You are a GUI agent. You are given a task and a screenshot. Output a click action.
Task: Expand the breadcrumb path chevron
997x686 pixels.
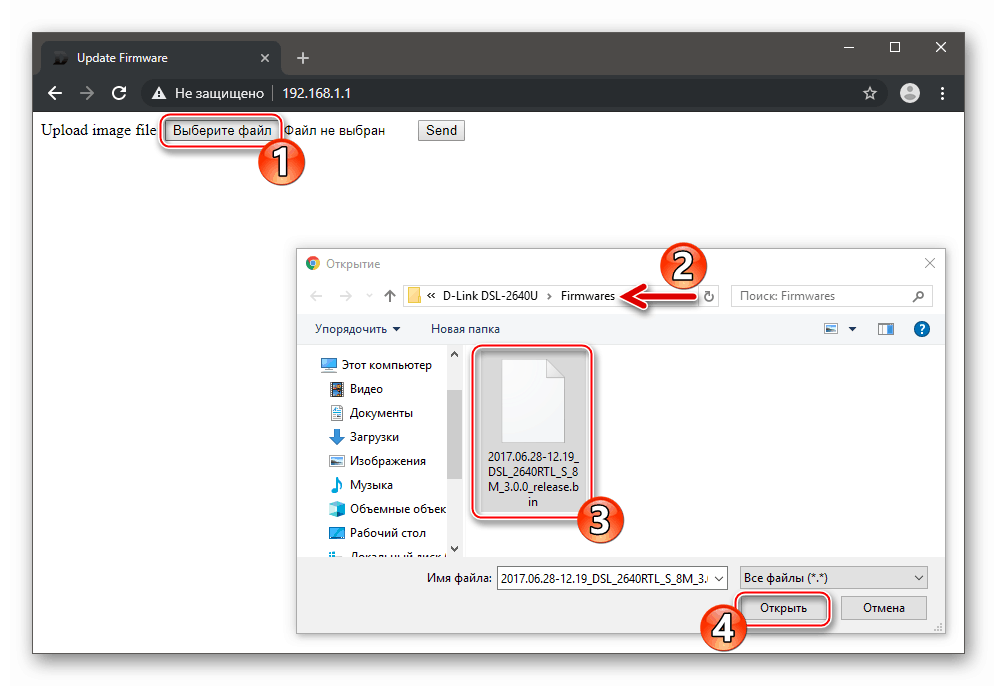coord(431,296)
